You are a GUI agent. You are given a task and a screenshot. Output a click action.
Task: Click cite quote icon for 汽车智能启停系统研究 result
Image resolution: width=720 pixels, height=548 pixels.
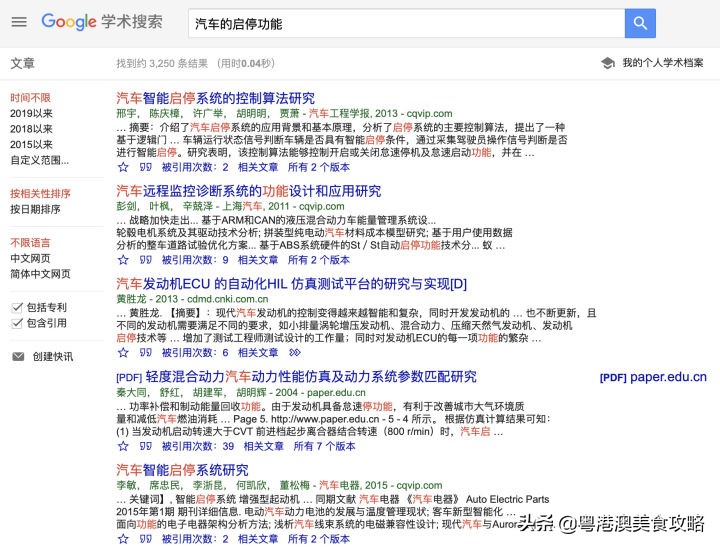click(x=146, y=539)
